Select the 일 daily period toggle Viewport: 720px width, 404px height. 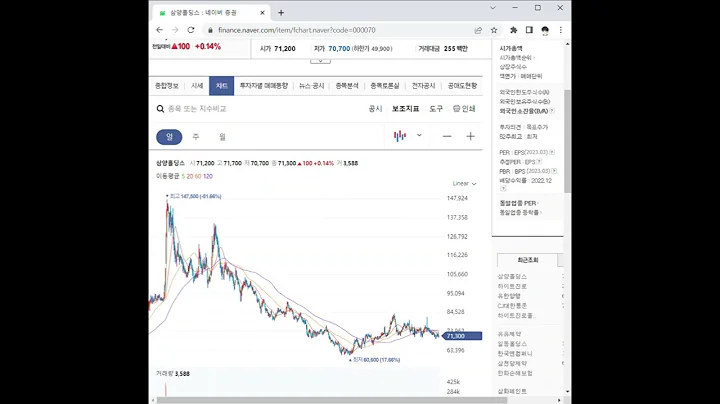tap(169, 137)
